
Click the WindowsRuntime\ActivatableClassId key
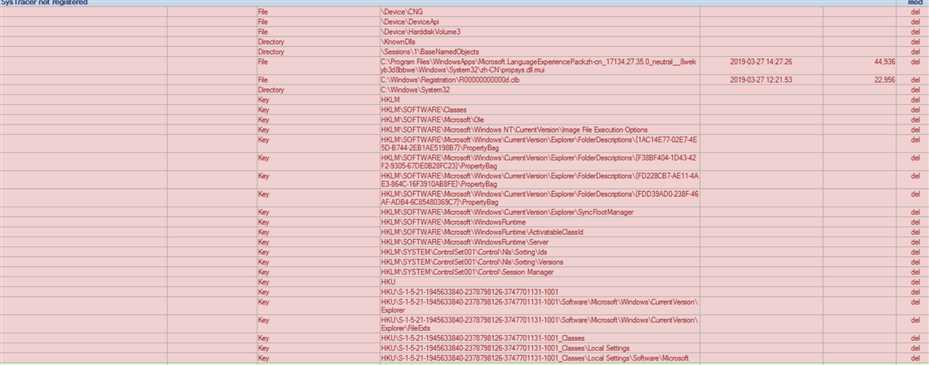coord(482,232)
